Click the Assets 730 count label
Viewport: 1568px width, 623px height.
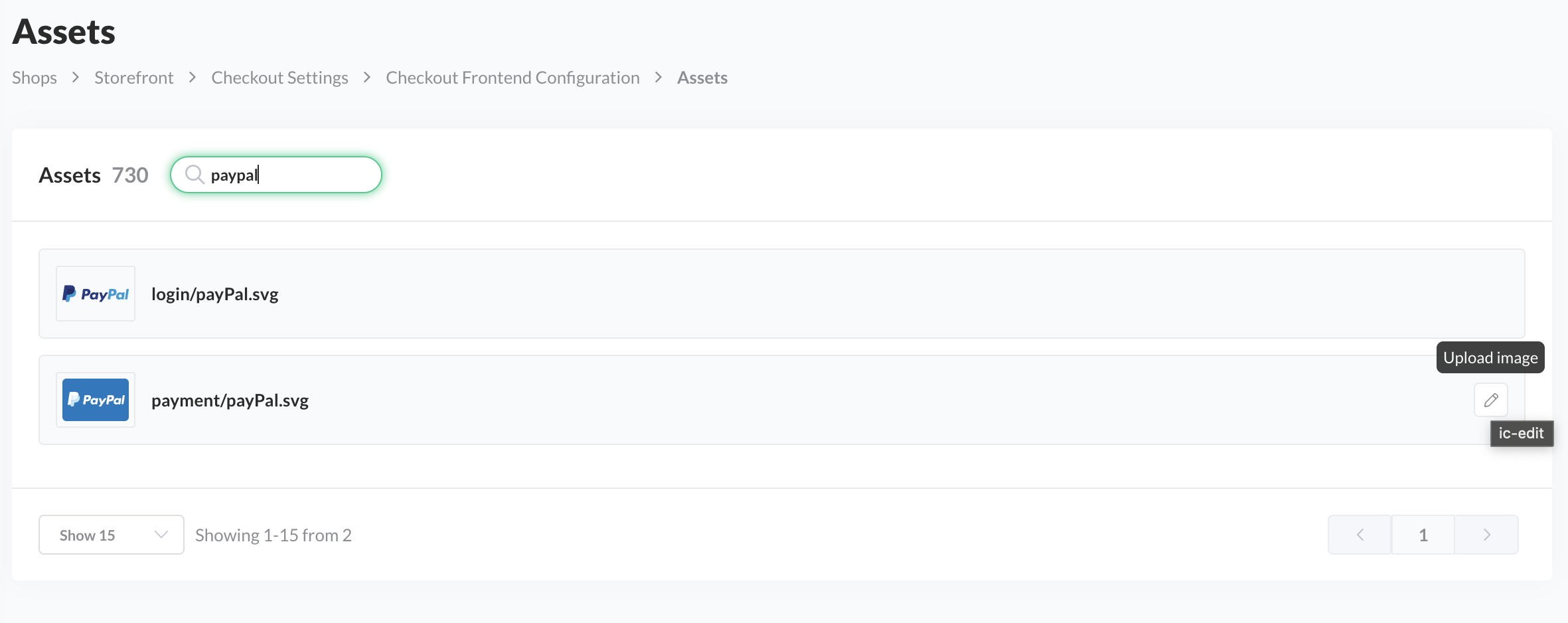[x=94, y=175]
